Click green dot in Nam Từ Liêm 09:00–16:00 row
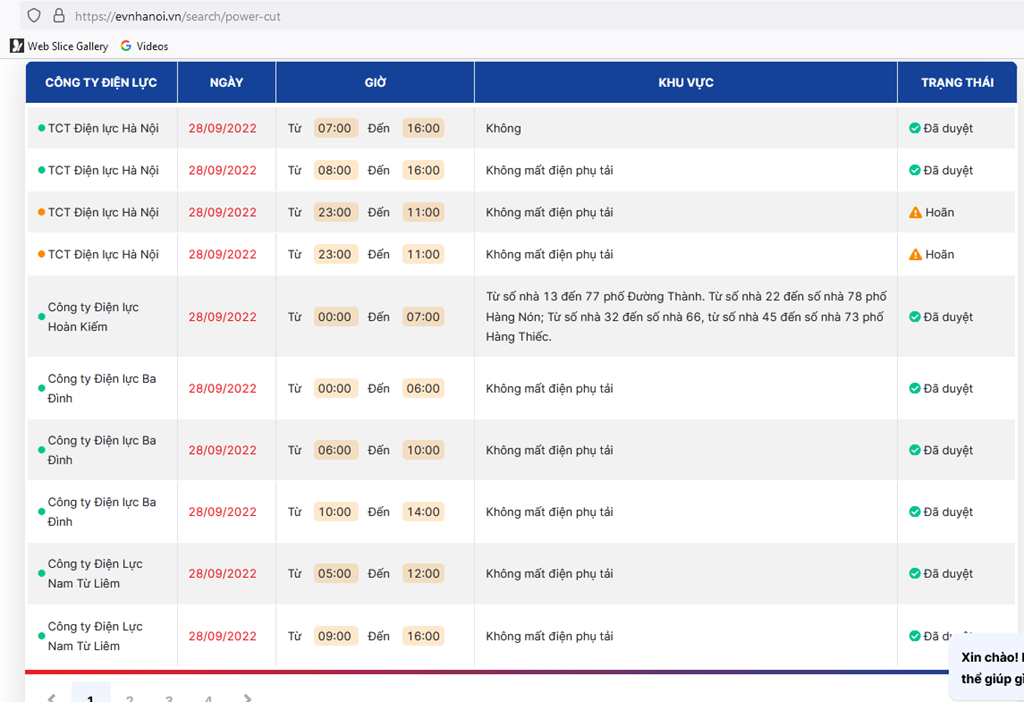1024x702 pixels. click(41, 636)
